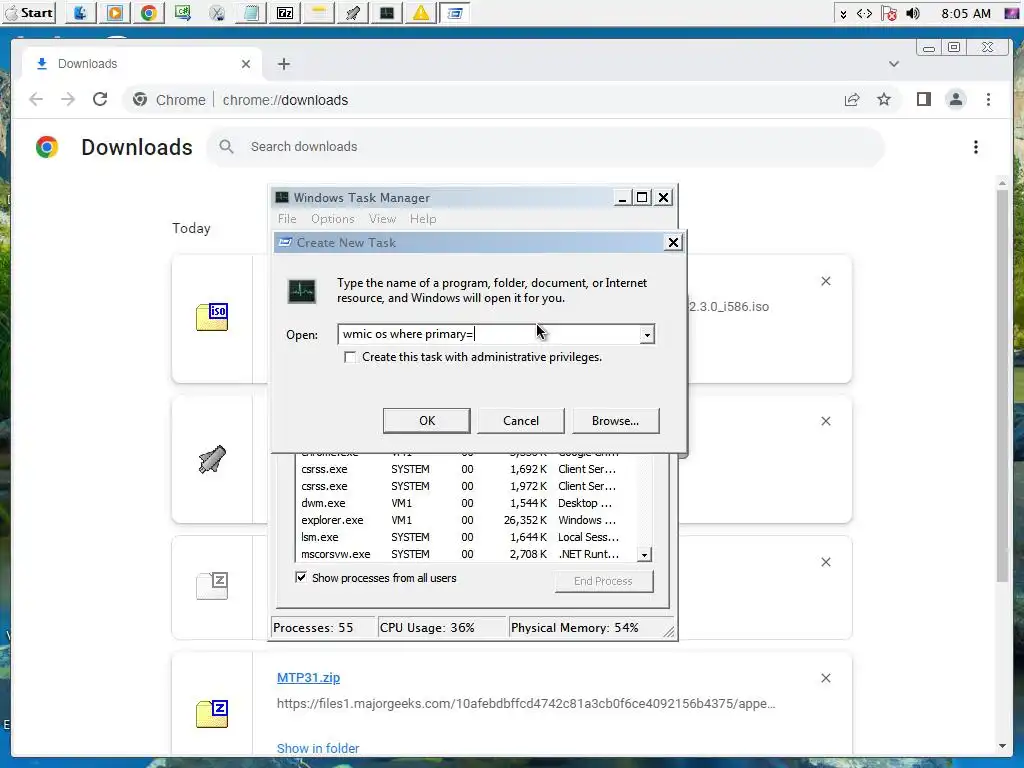
Task: Click the 8:05 AM clock
Action: coord(966,14)
